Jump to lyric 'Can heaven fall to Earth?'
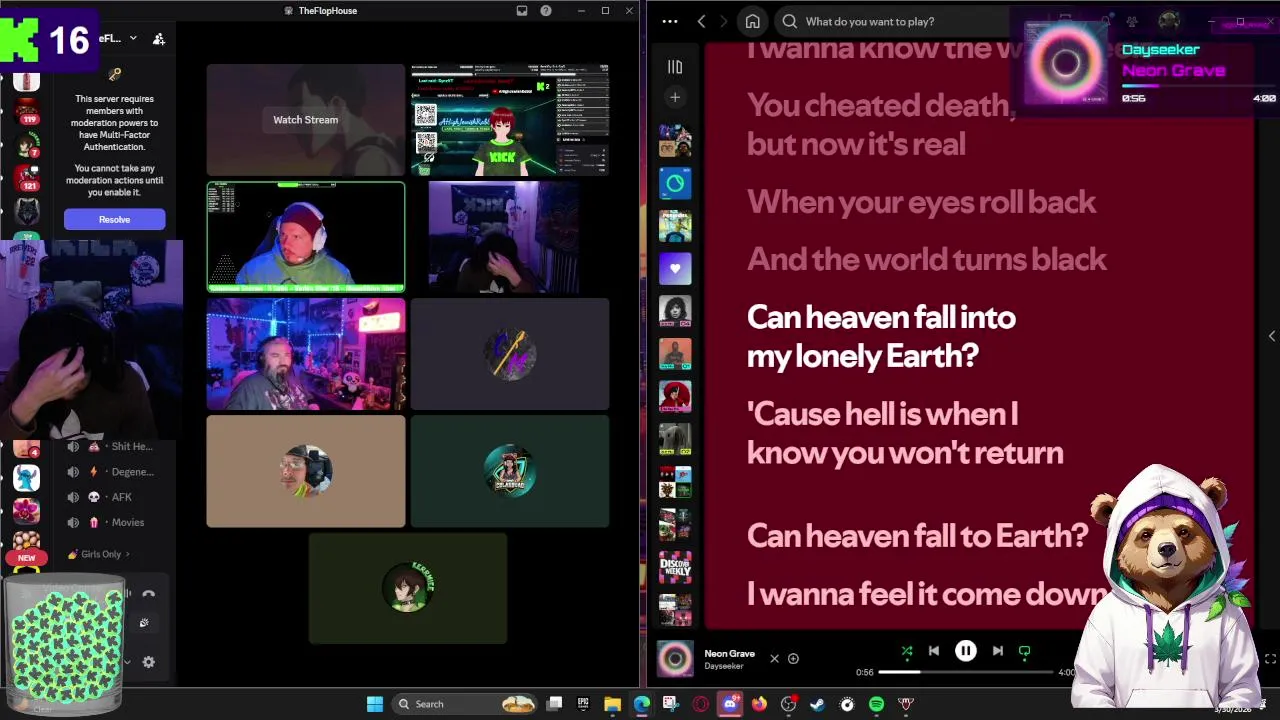Viewport: 1280px width, 720px height. [x=917, y=536]
